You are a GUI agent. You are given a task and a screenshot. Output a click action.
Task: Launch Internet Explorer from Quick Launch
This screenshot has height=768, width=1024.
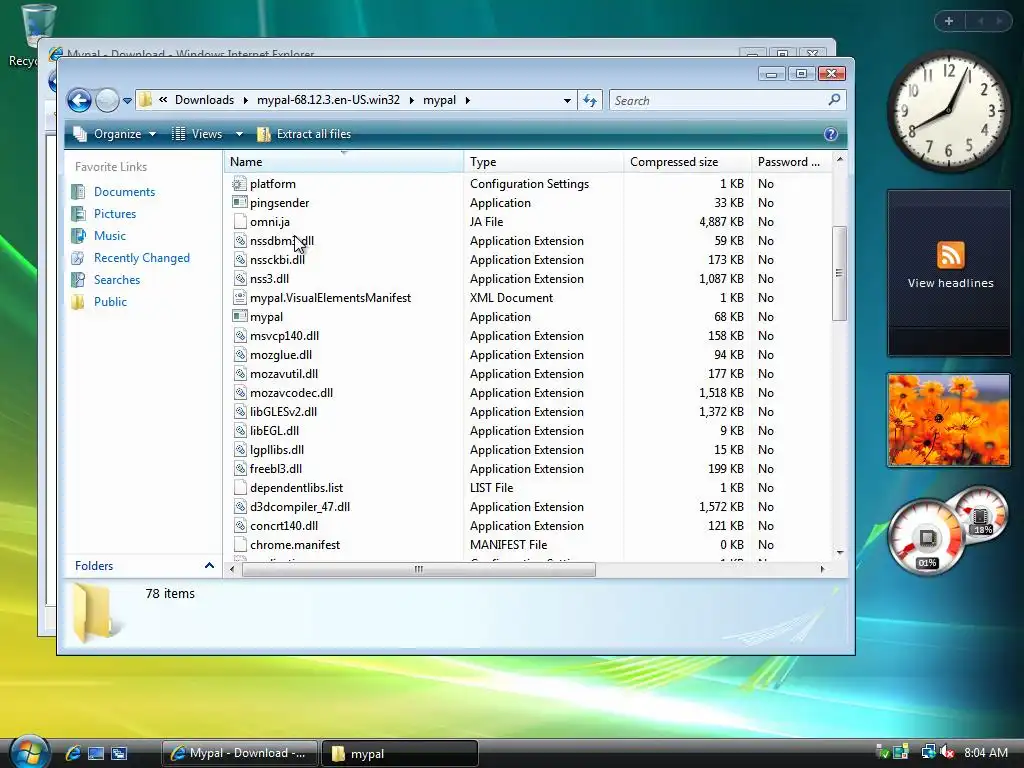pos(72,753)
